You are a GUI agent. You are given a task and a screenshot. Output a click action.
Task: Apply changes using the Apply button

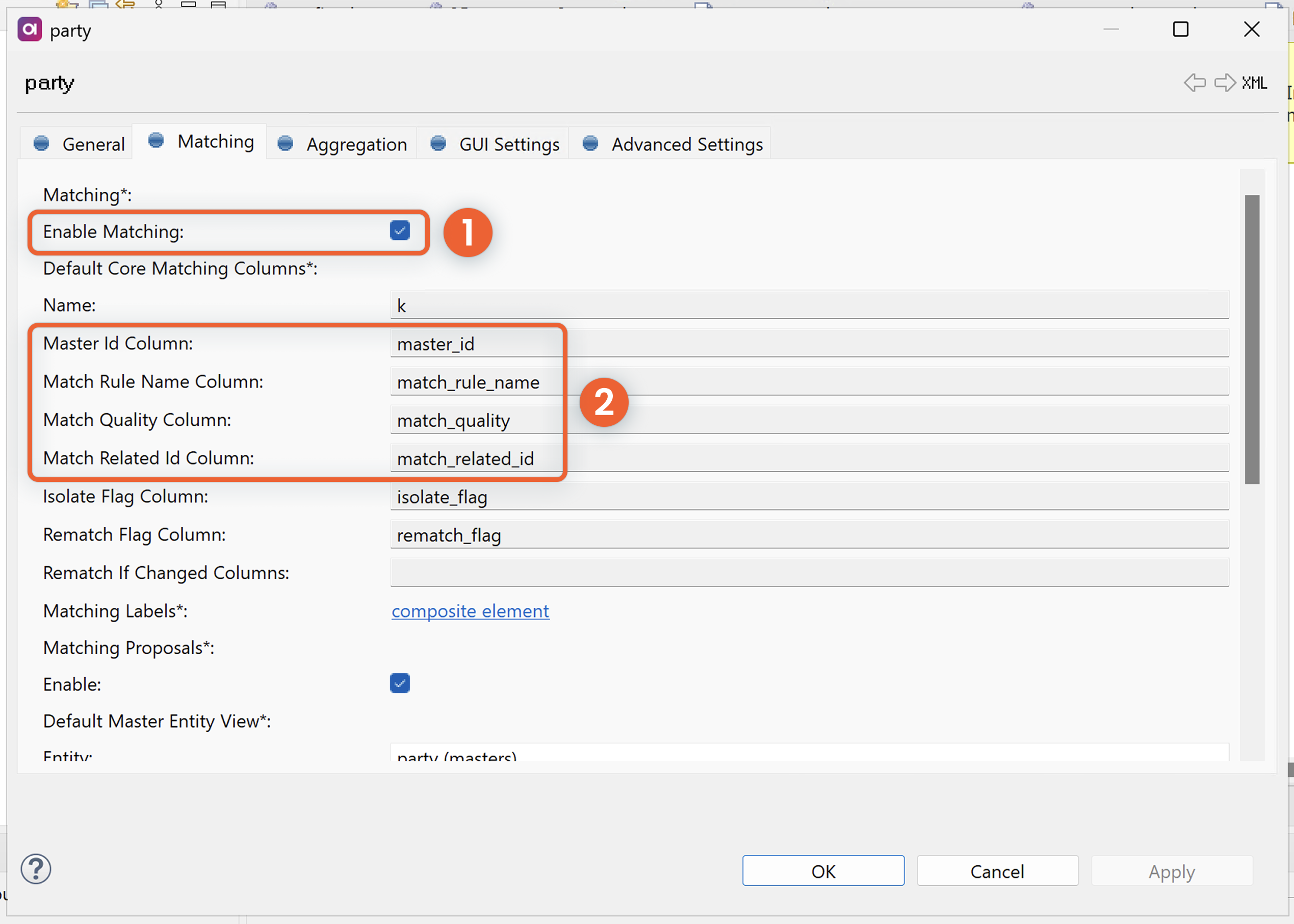[x=1171, y=870]
